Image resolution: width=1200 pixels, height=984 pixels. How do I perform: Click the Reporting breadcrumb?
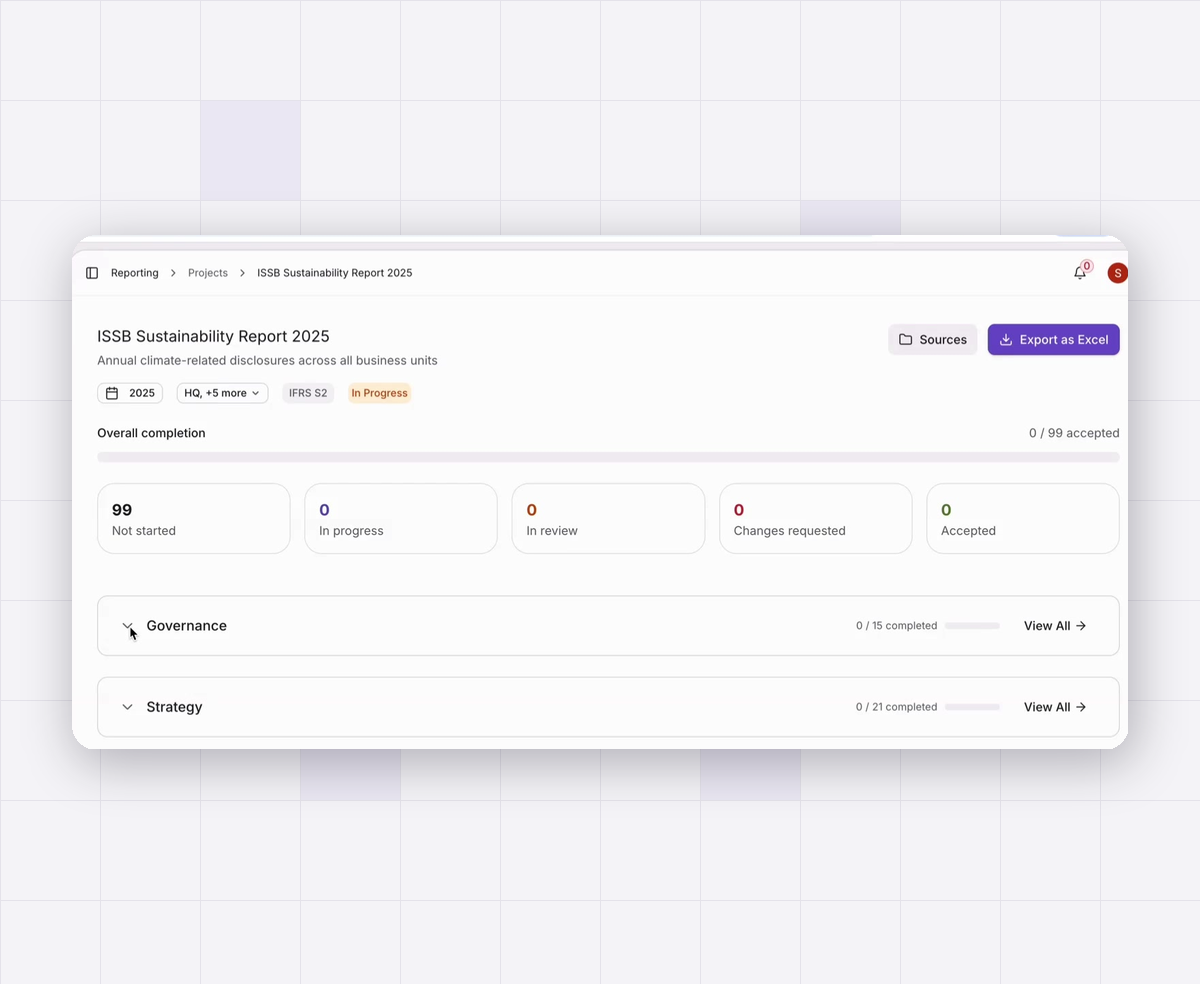point(135,273)
